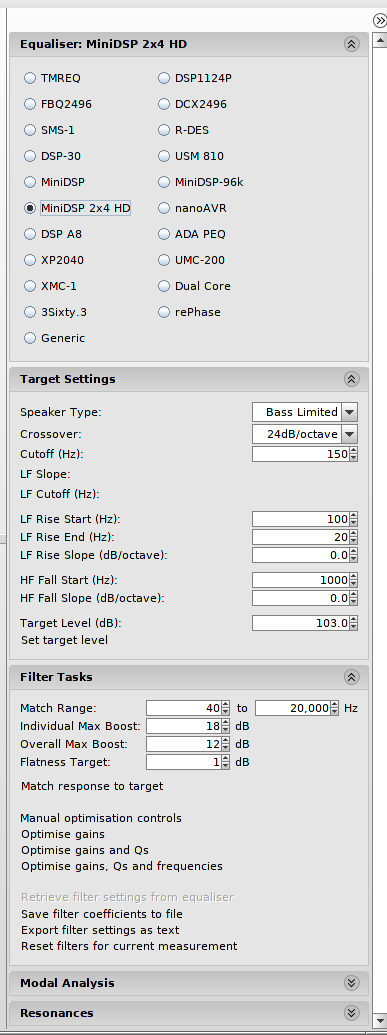Screen dimensions: 387x1035
Task: Click Export filter settings as text
Action: 100,930
